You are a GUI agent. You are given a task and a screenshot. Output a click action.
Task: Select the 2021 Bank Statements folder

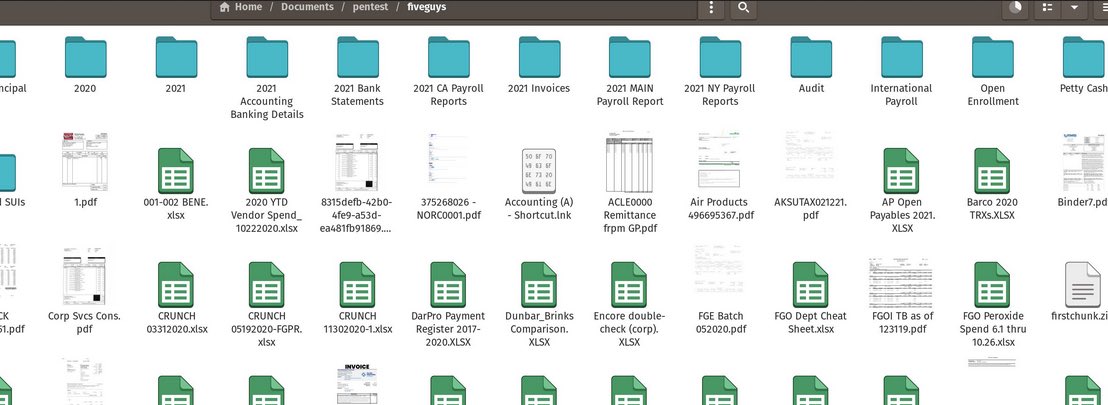pos(358,57)
